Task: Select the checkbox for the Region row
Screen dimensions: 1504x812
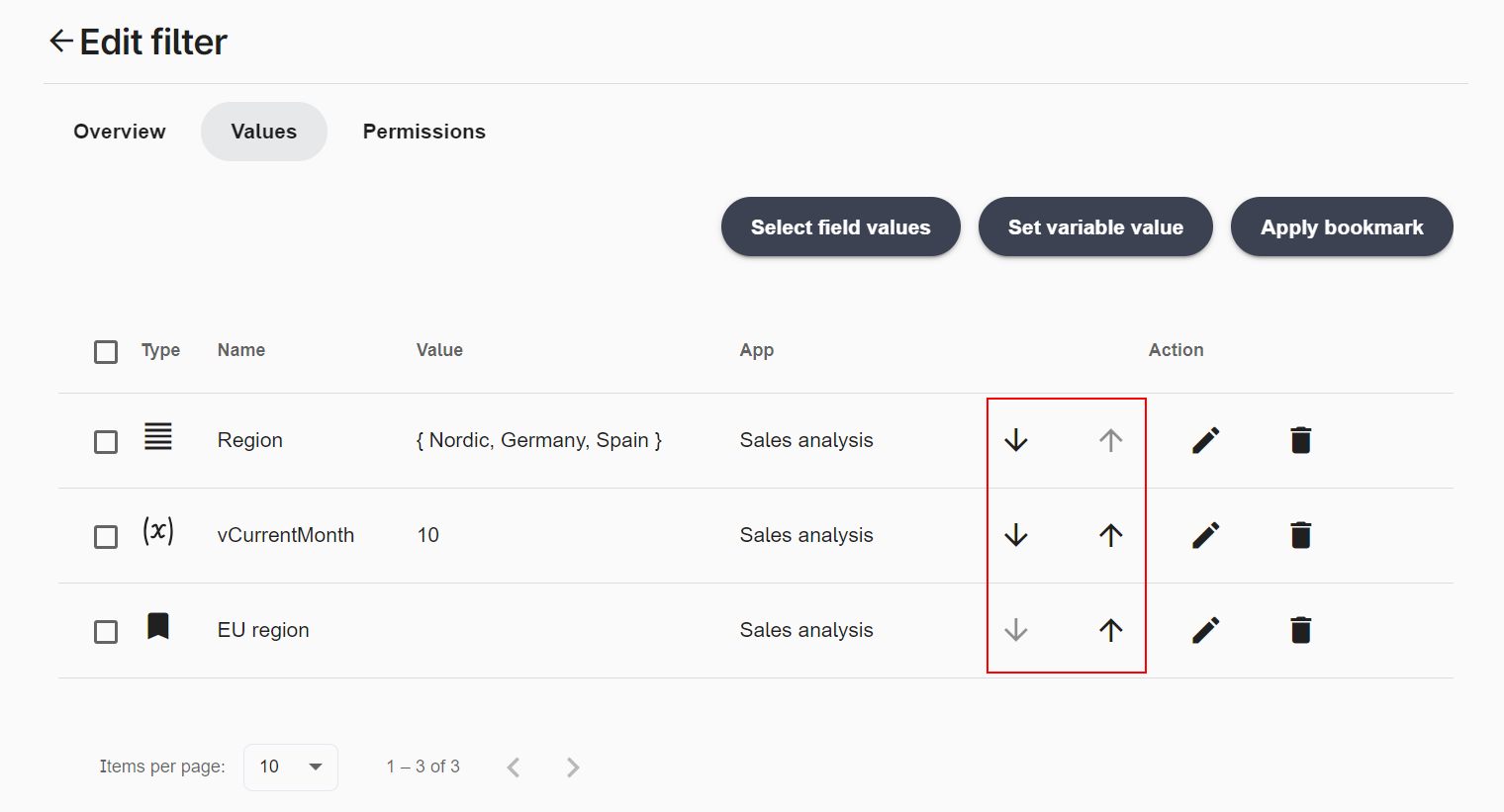Action: pyautogui.click(x=105, y=441)
